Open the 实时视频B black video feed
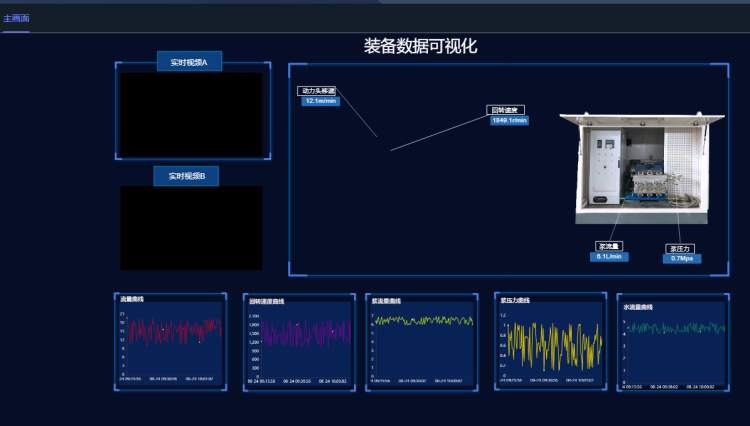Viewport: 750px width, 426px height. (191, 227)
